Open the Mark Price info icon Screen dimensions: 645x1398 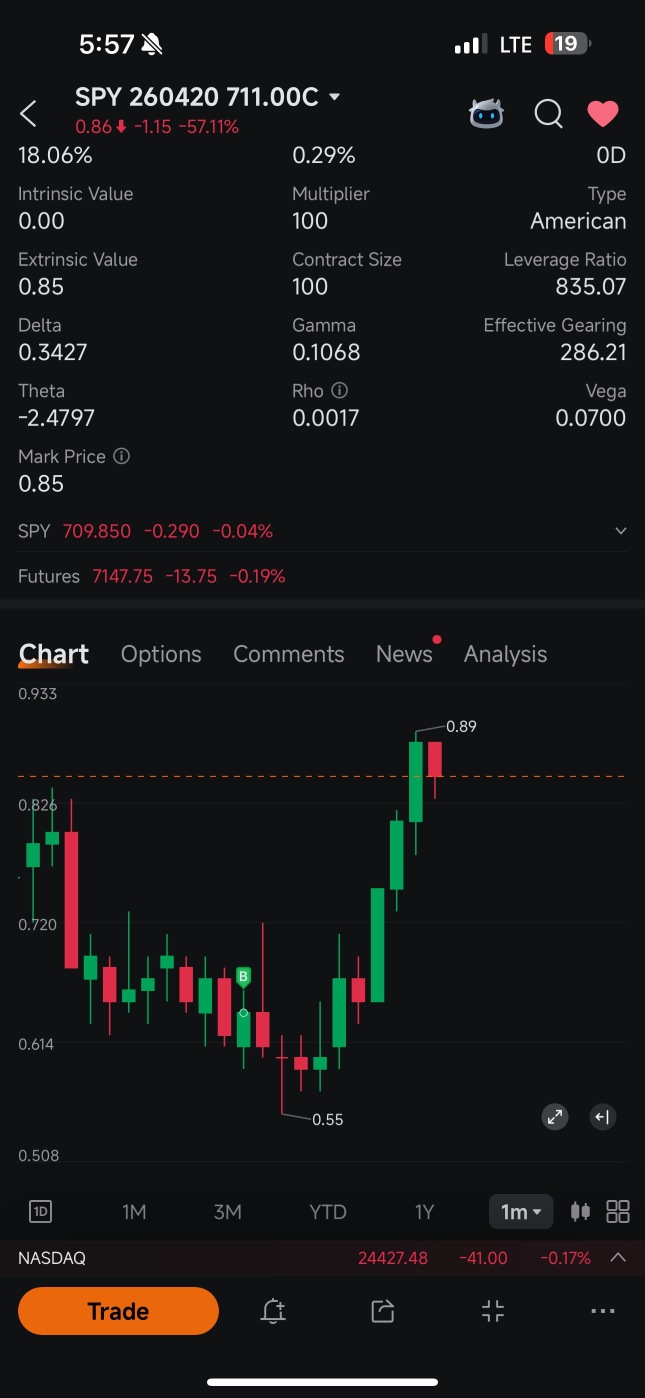122,456
